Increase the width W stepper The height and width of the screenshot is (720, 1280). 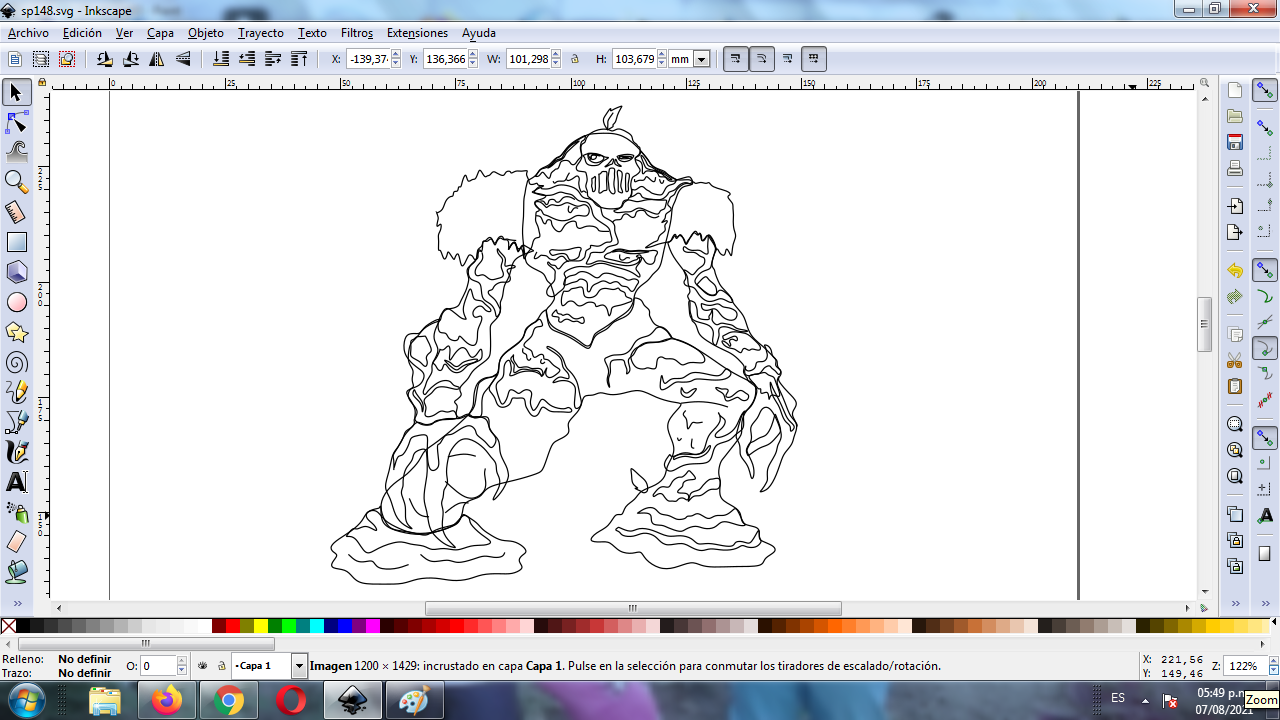557,55
